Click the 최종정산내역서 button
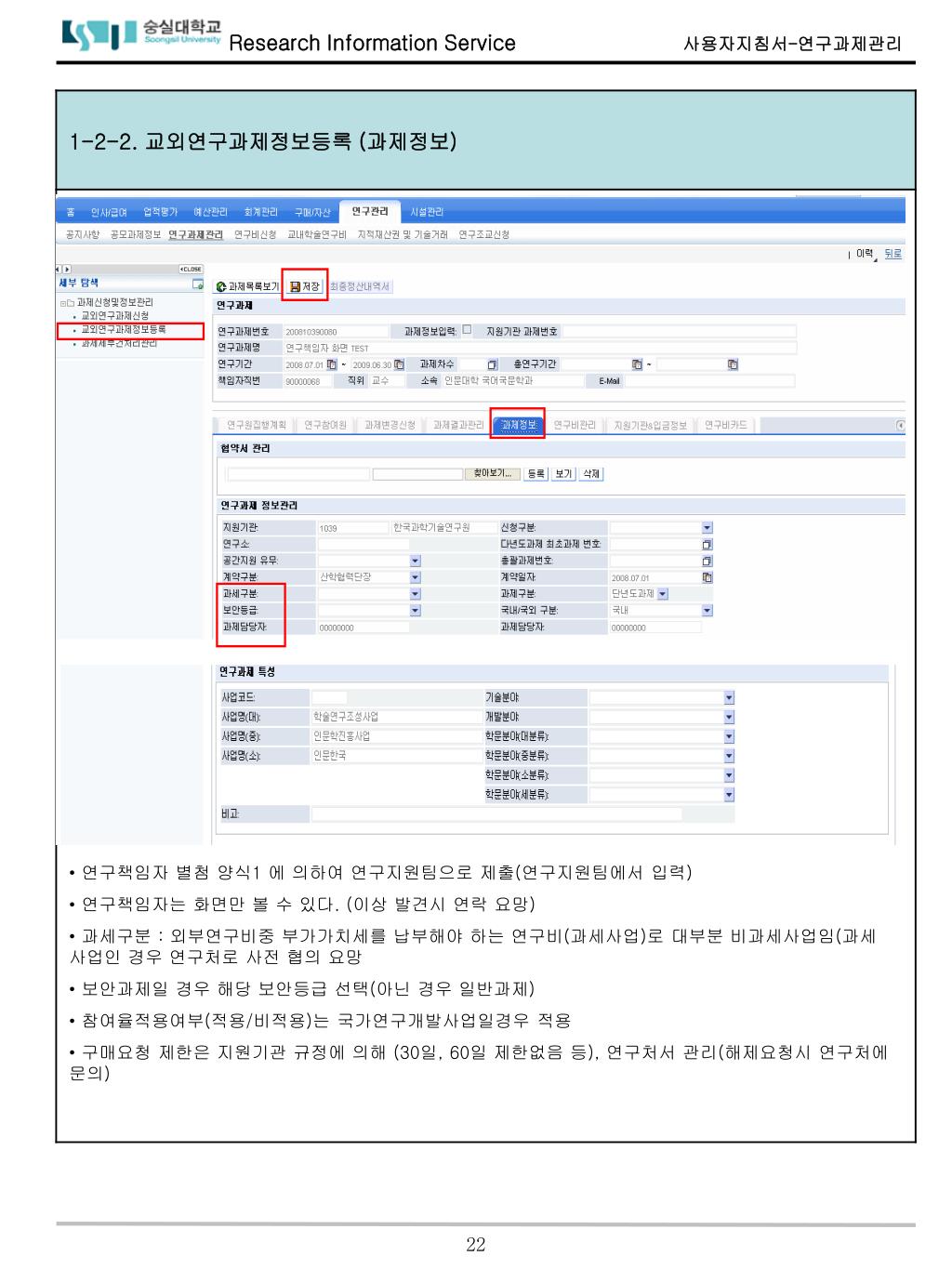Image resolution: width=952 pixels, height=1269 pixels. [x=360, y=286]
